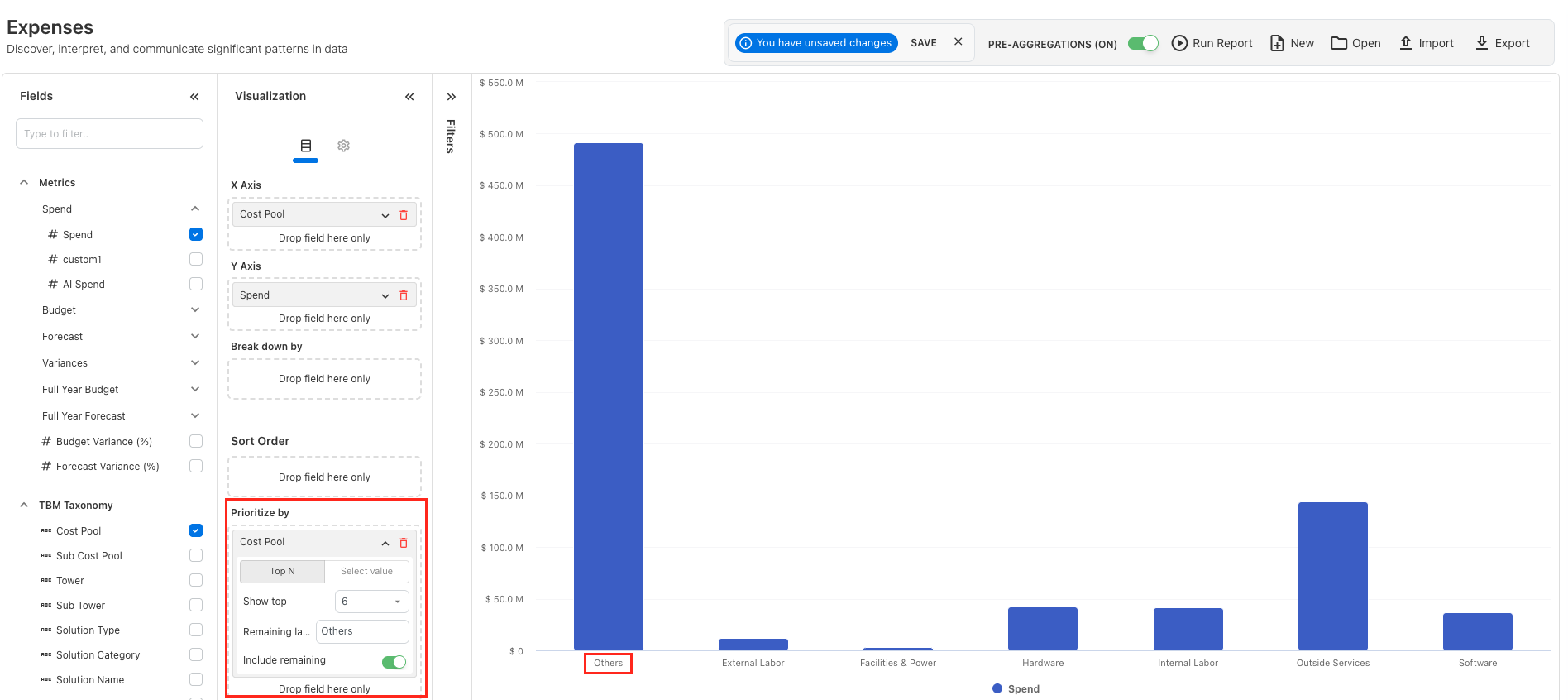Screen dimensions: 1568x700
Task: Uncheck the Cost Pool taxonomy checkbox
Action: [x=196, y=530]
